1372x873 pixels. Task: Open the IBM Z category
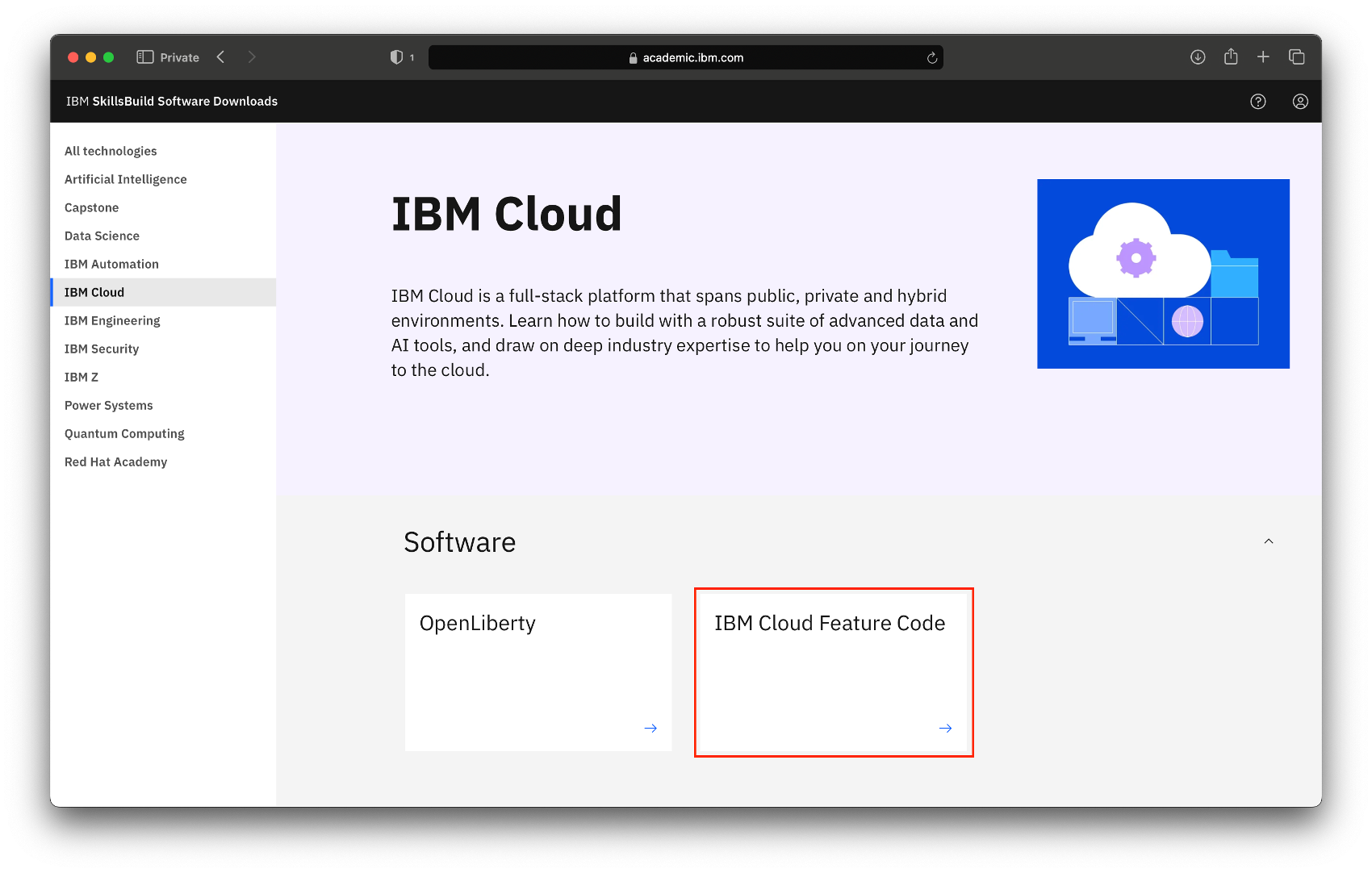pos(163,377)
